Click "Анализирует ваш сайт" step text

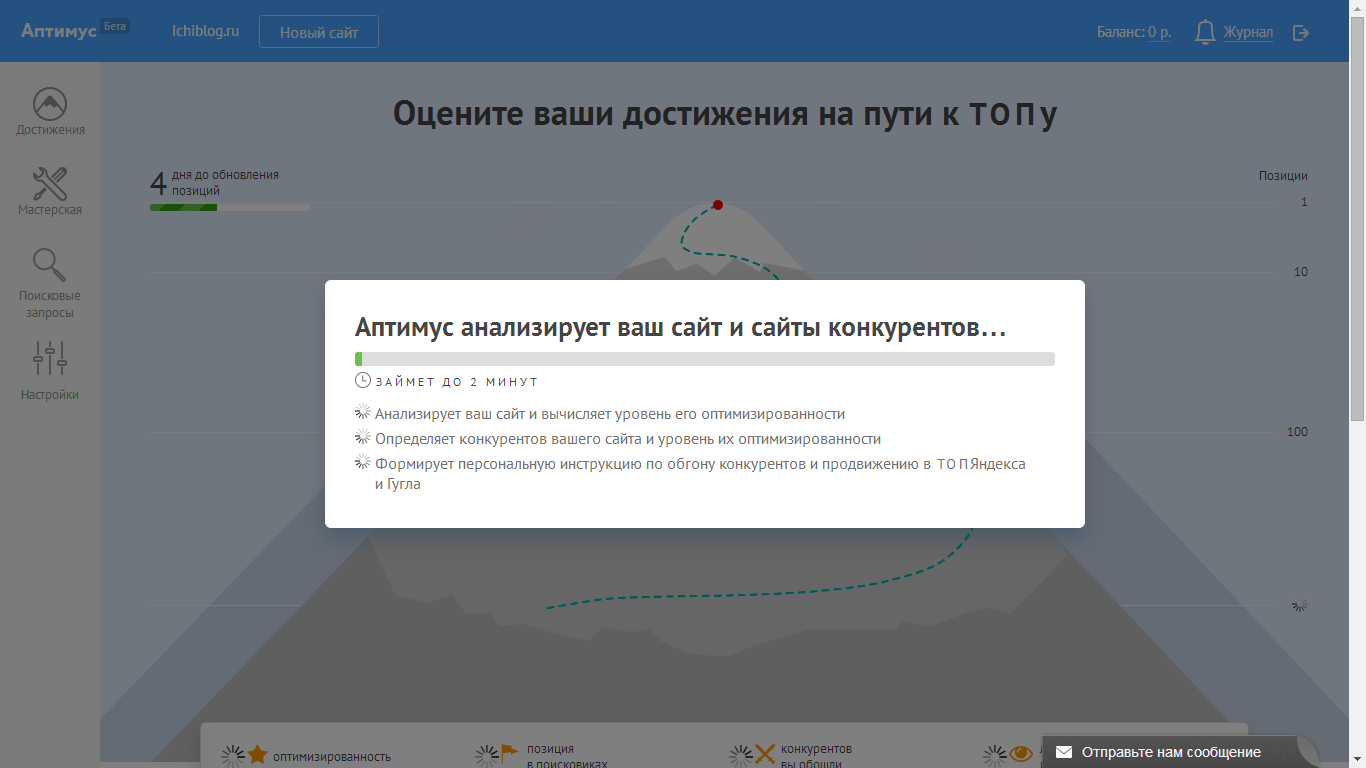(x=610, y=413)
